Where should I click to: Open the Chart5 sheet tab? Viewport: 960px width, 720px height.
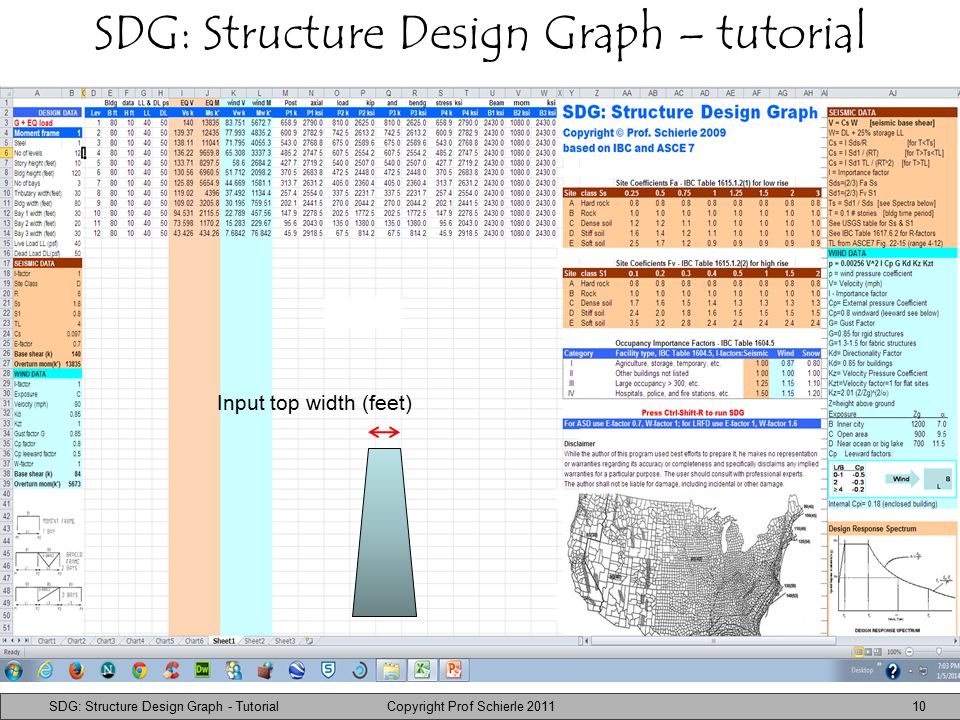[164, 641]
